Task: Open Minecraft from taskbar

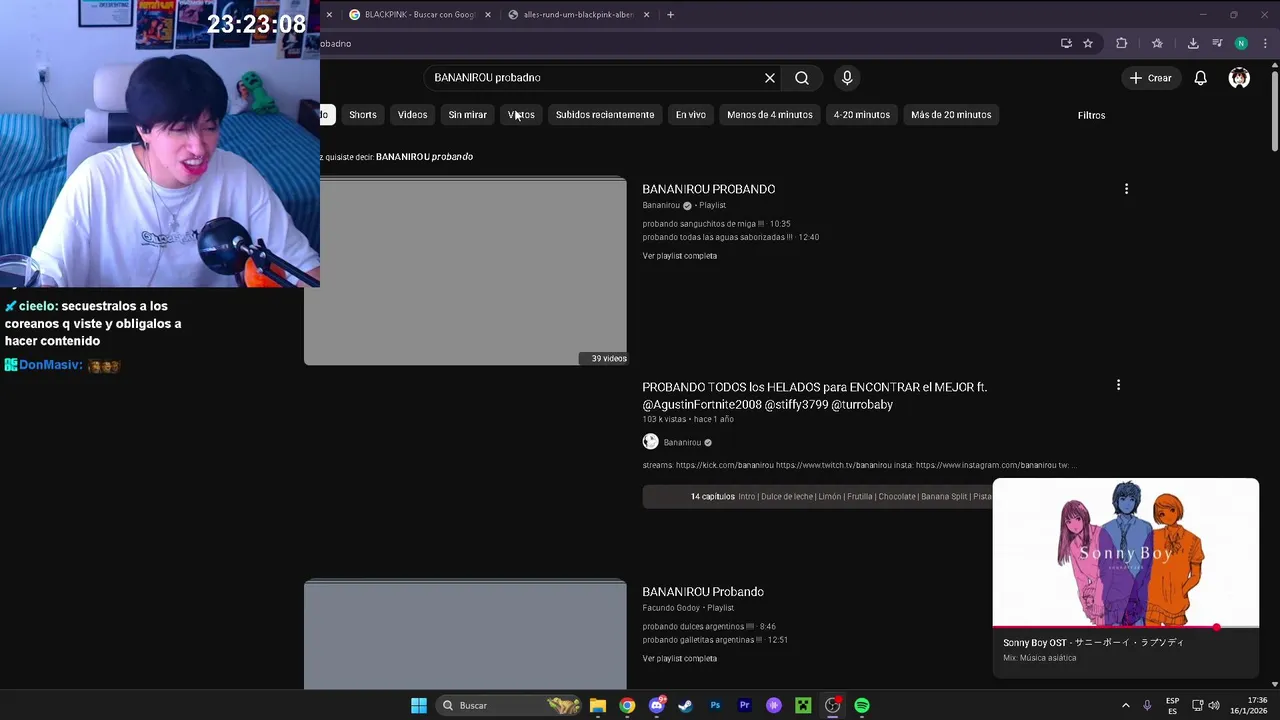Action: click(803, 706)
